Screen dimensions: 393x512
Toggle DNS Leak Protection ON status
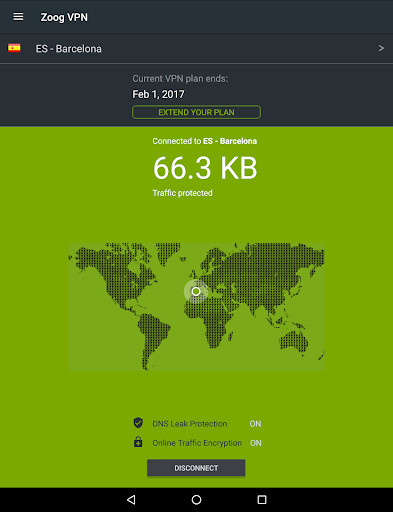[255, 424]
